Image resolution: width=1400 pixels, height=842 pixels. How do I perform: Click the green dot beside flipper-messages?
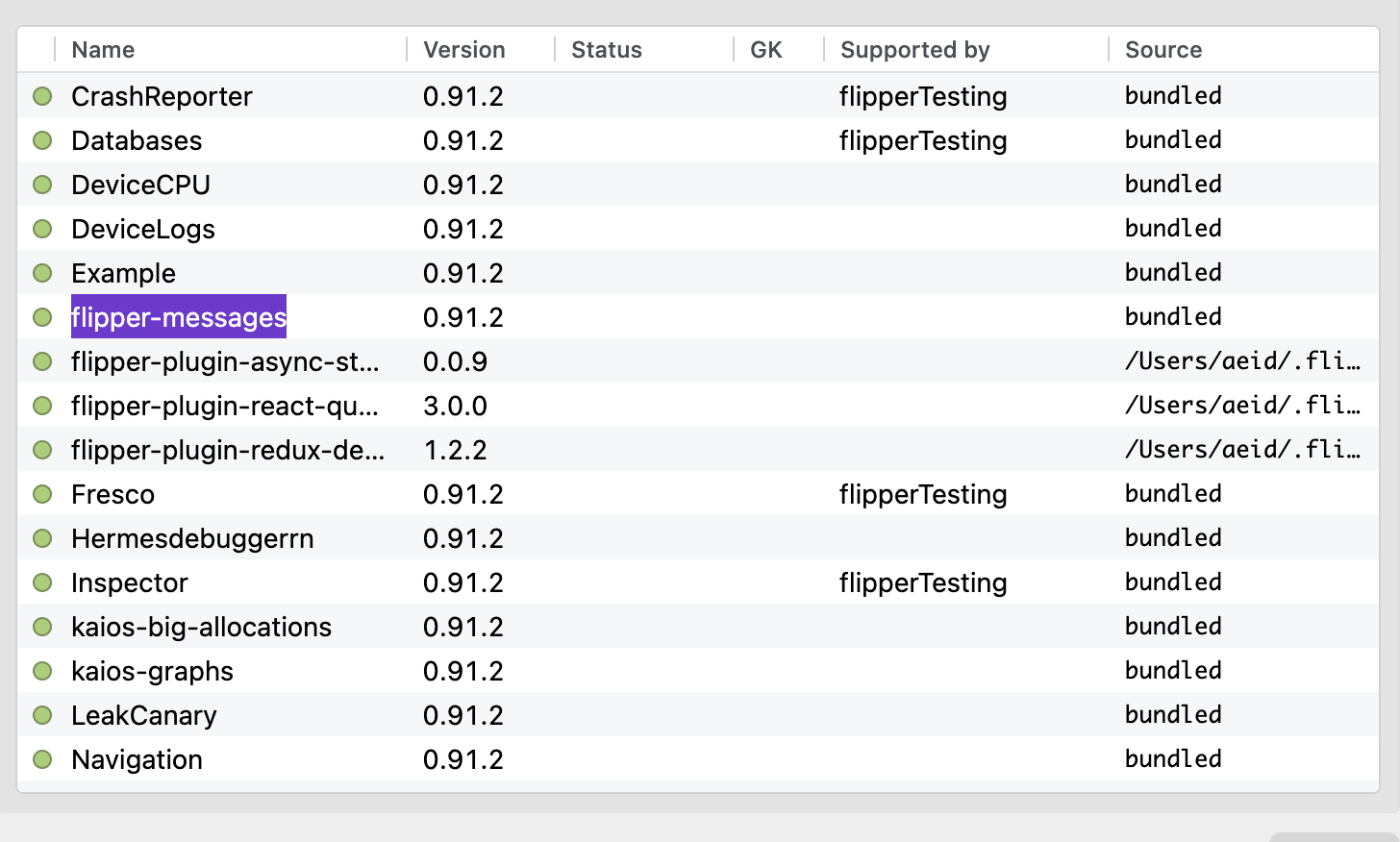point(42,317)
